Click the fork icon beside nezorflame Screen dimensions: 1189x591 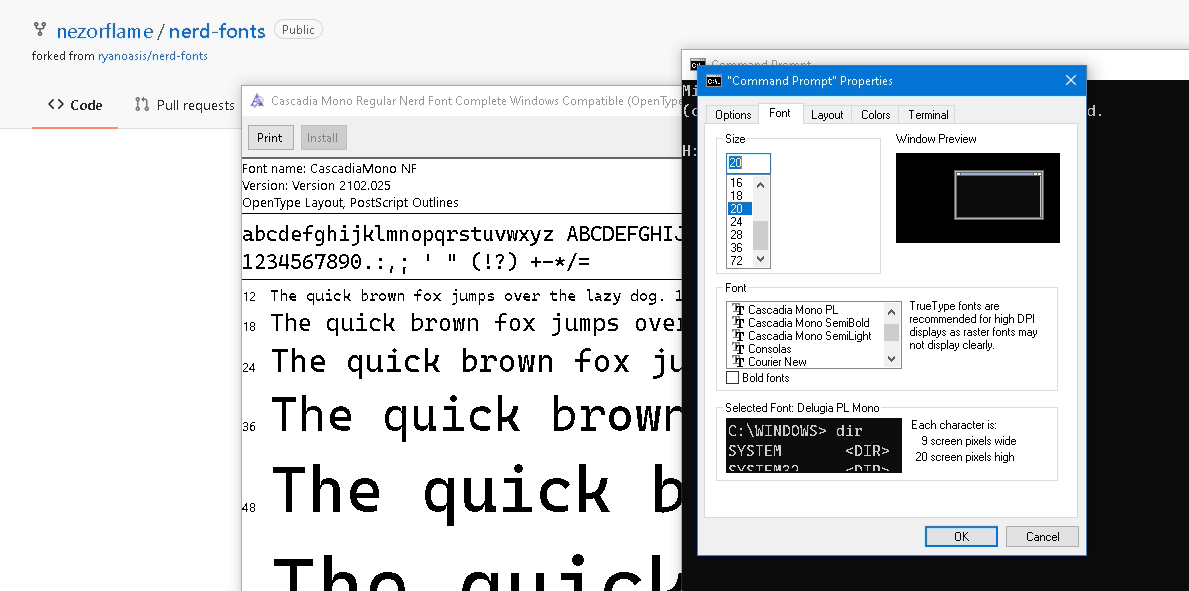(x=39, y=30)
